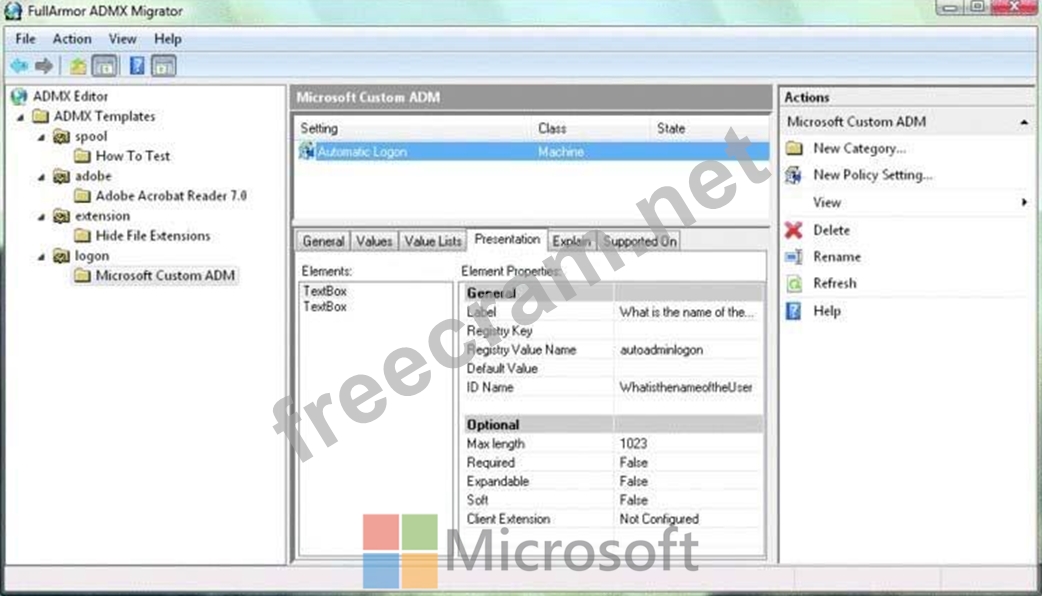
Task: Click the Up one level folder icon
Action: click(x=78, y=66)
